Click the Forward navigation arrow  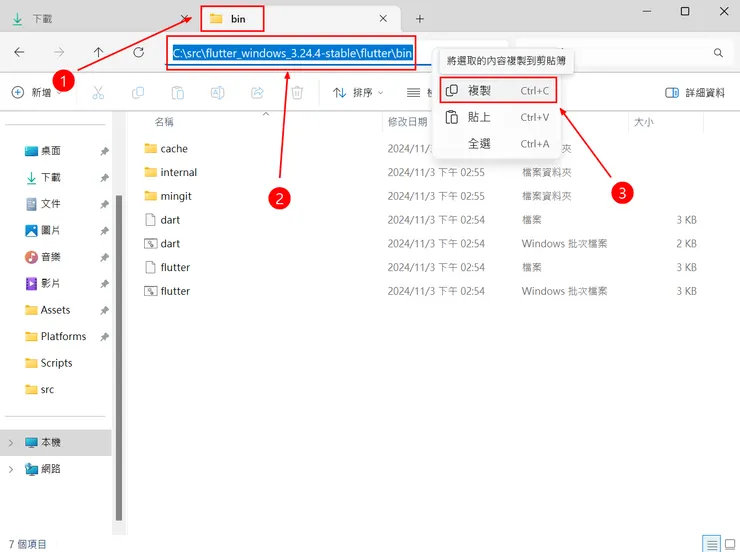[59, 52]
